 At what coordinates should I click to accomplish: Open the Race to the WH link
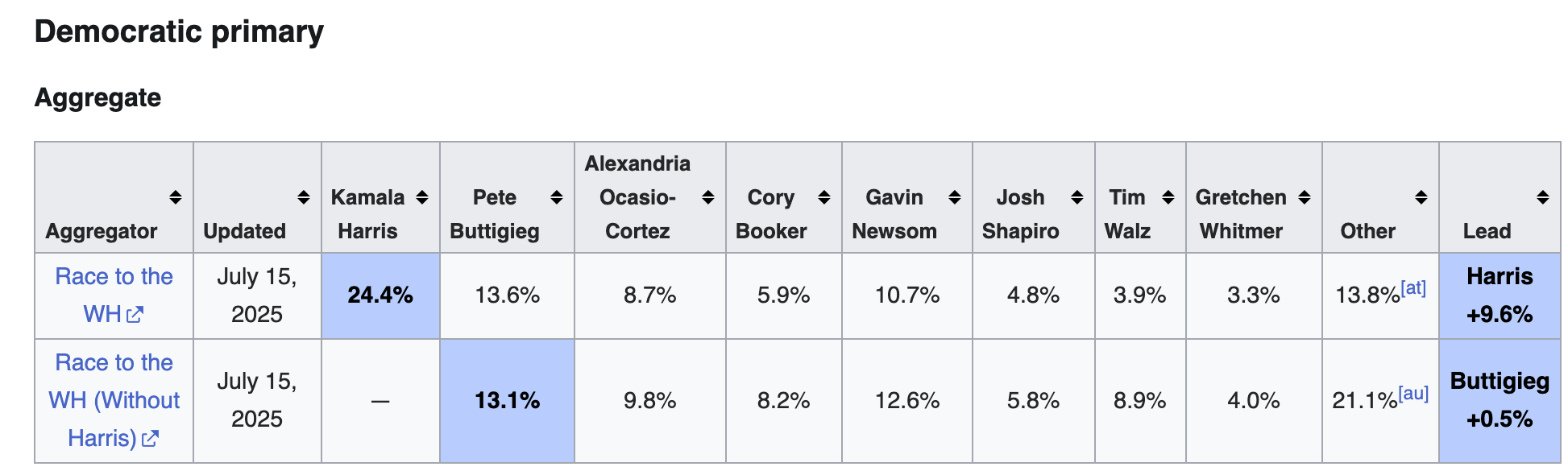(114, 295)
